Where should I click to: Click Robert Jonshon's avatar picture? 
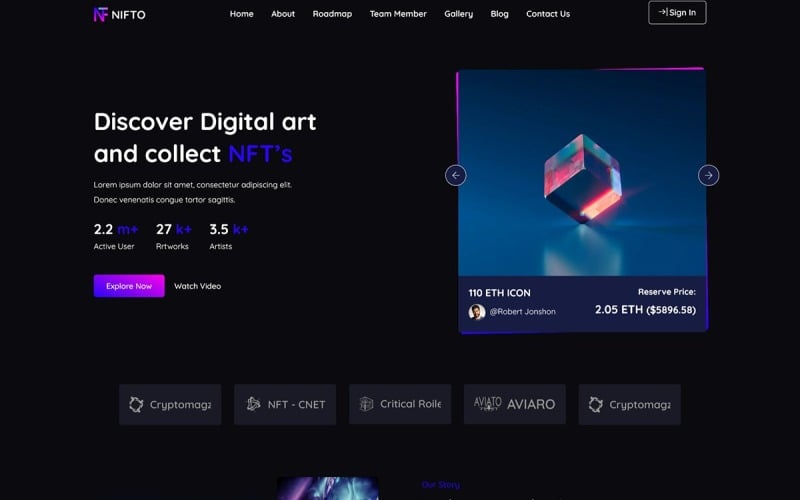click(x=477, y=312)
